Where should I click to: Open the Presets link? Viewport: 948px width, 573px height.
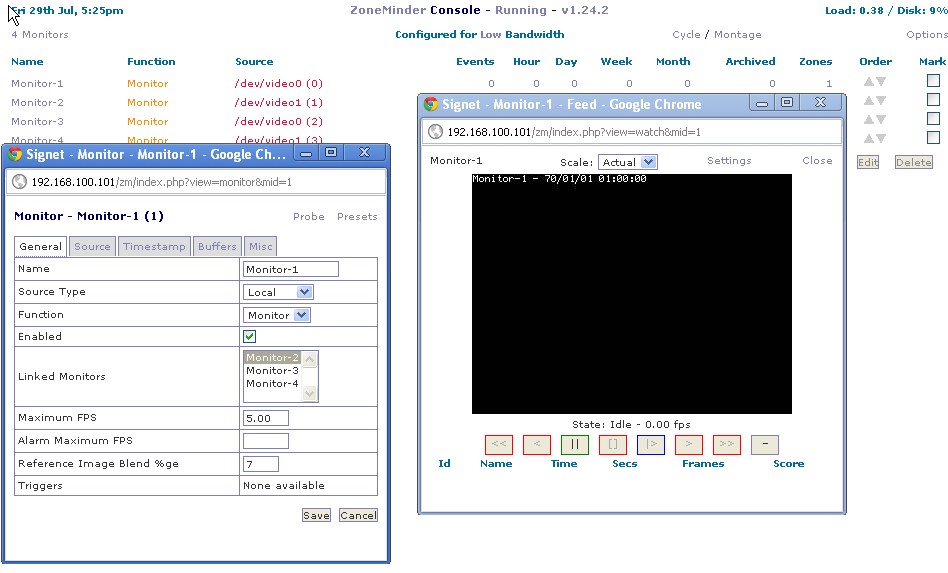click(x=357, y=216)
